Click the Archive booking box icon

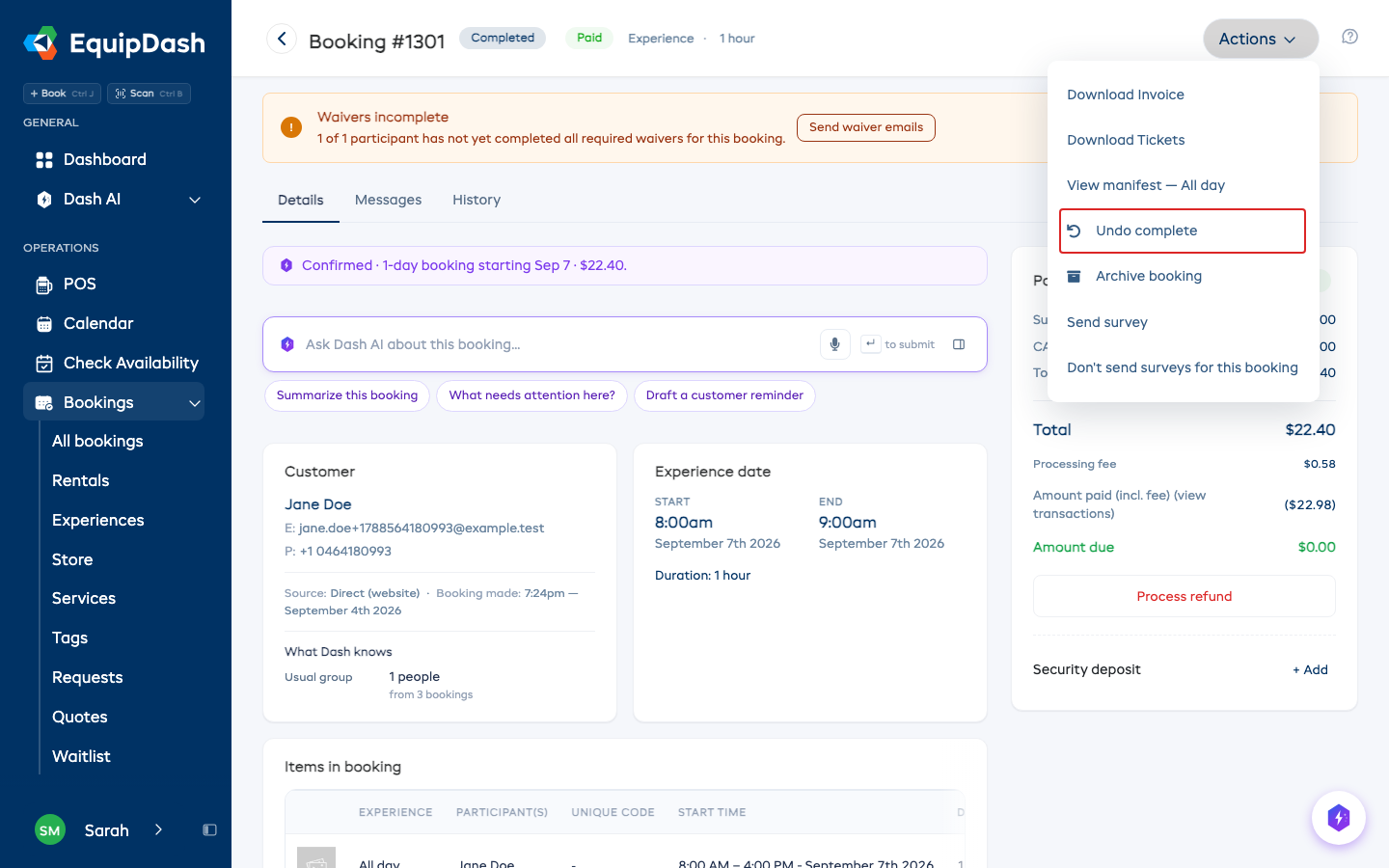coord(1074,276)
